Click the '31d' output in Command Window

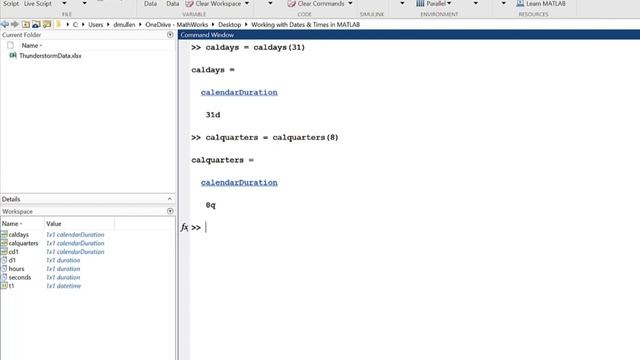(213, 115)
